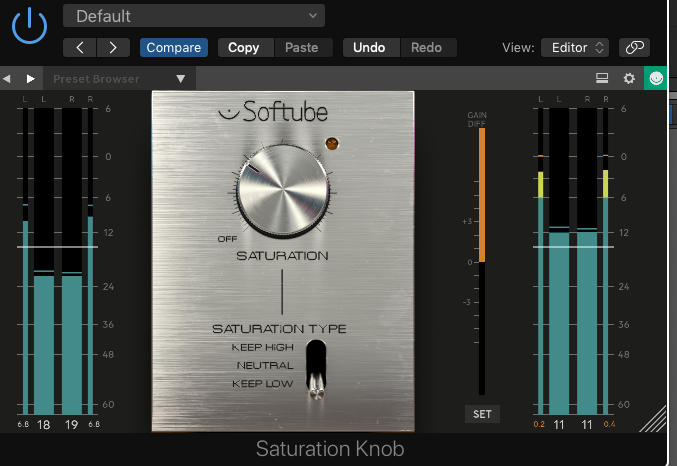Click the Copy button
Screen dimensions: 677x466
244,48
